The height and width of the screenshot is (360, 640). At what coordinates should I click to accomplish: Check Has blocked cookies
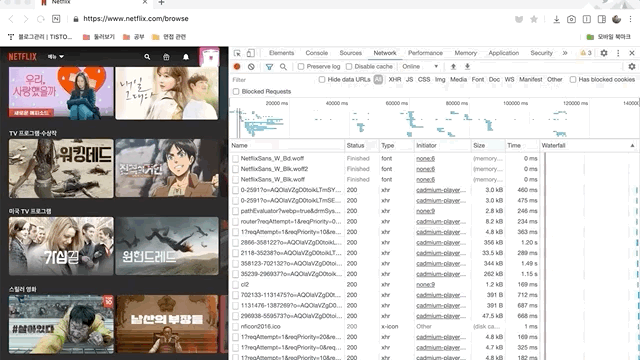point(573,80)
